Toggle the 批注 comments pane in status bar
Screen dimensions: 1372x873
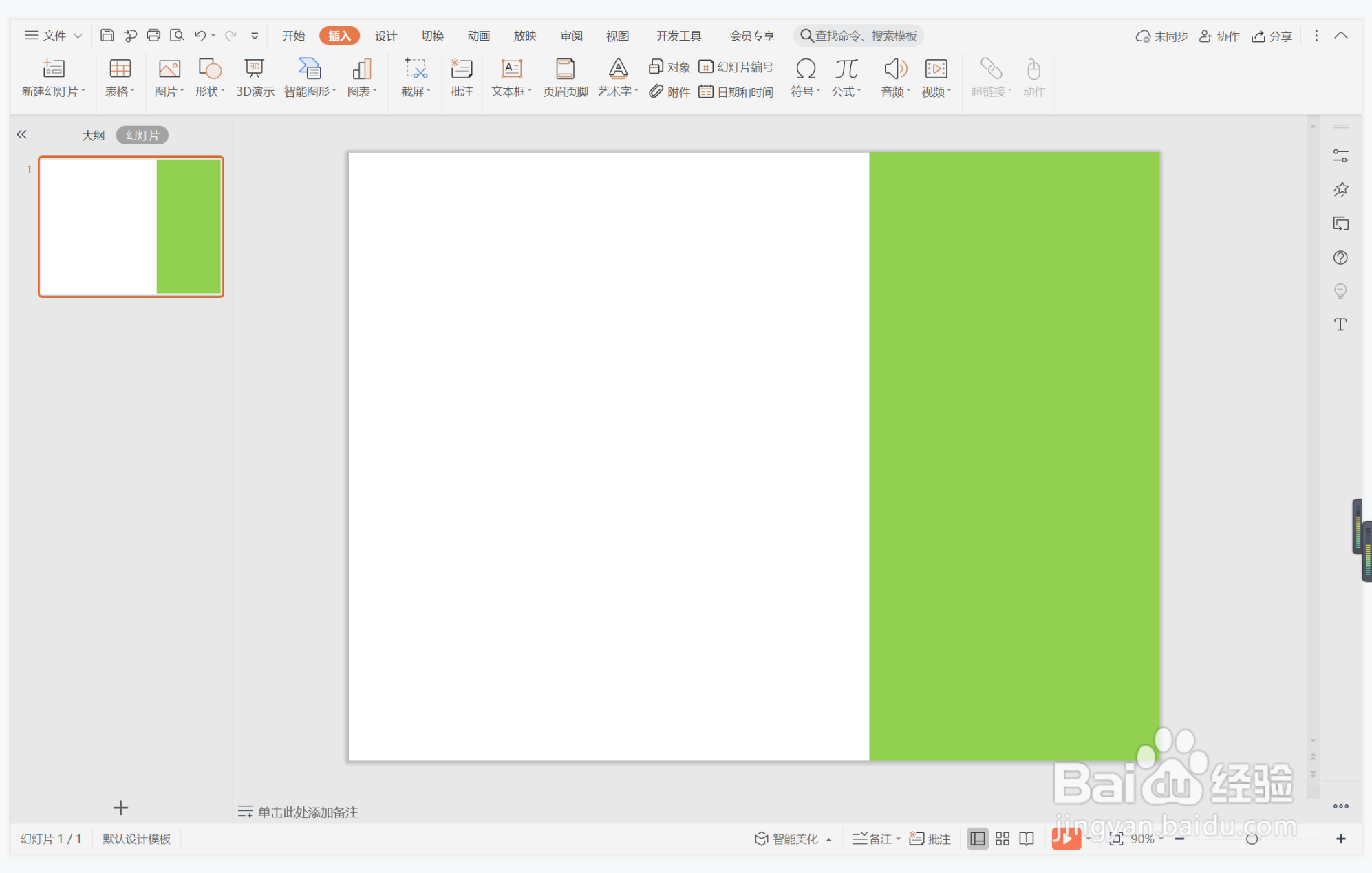(930, 839)
